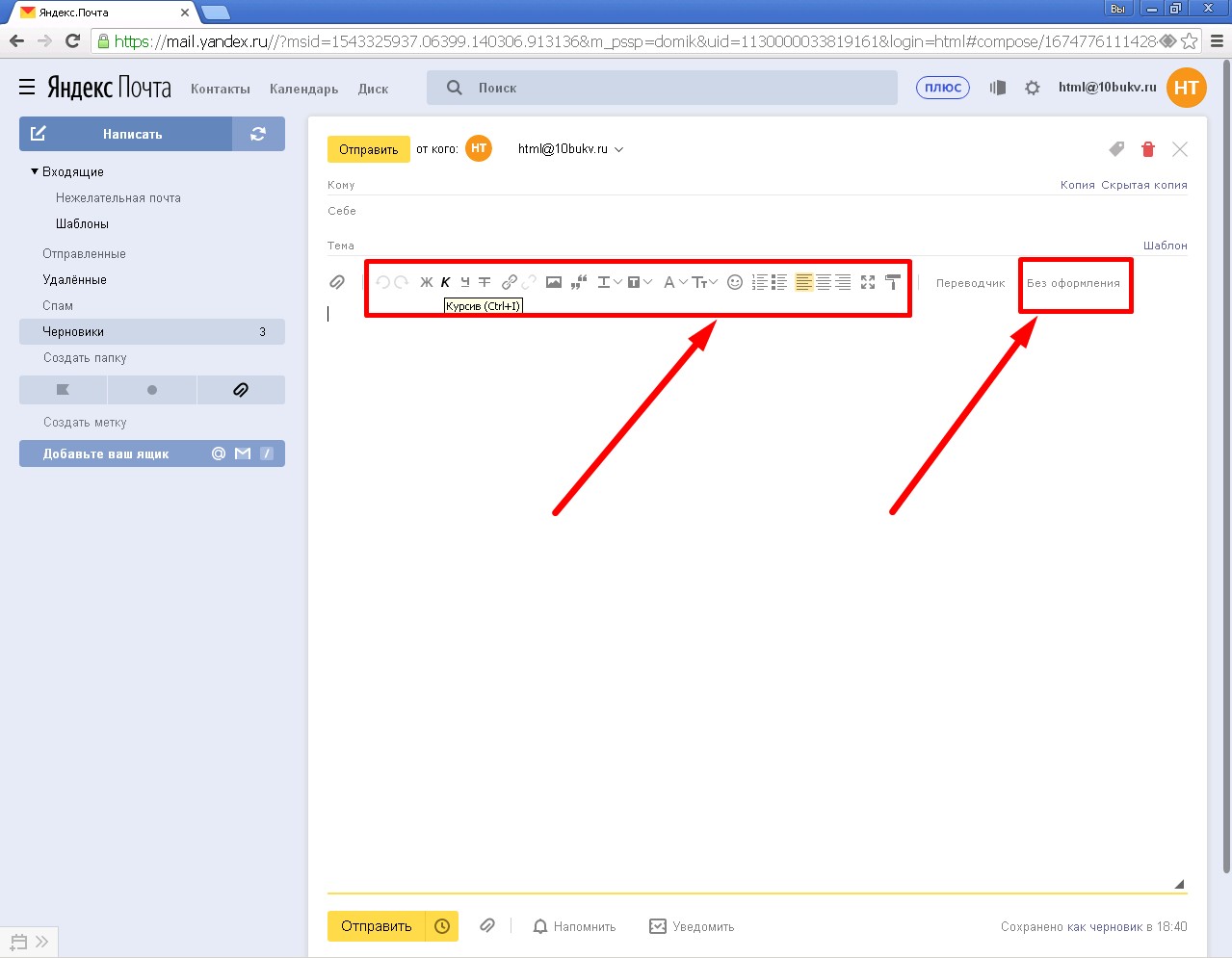Image resolution: width=1232 pixels, height=958 pixels.
Task: Apply quote formatting with quotation marks icon
Action: click(579, 282)
